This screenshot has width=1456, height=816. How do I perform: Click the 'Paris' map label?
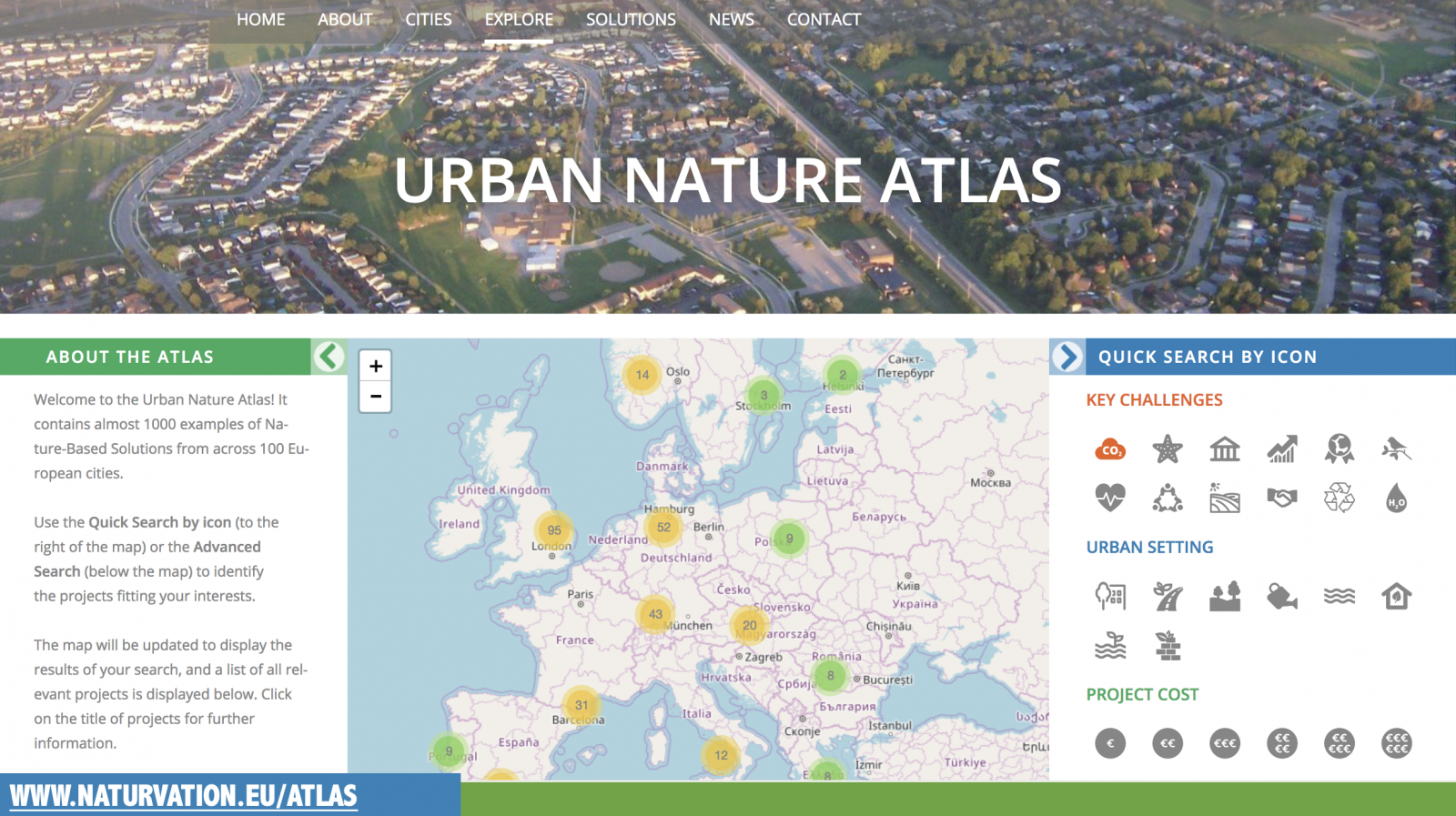(581, 594)
